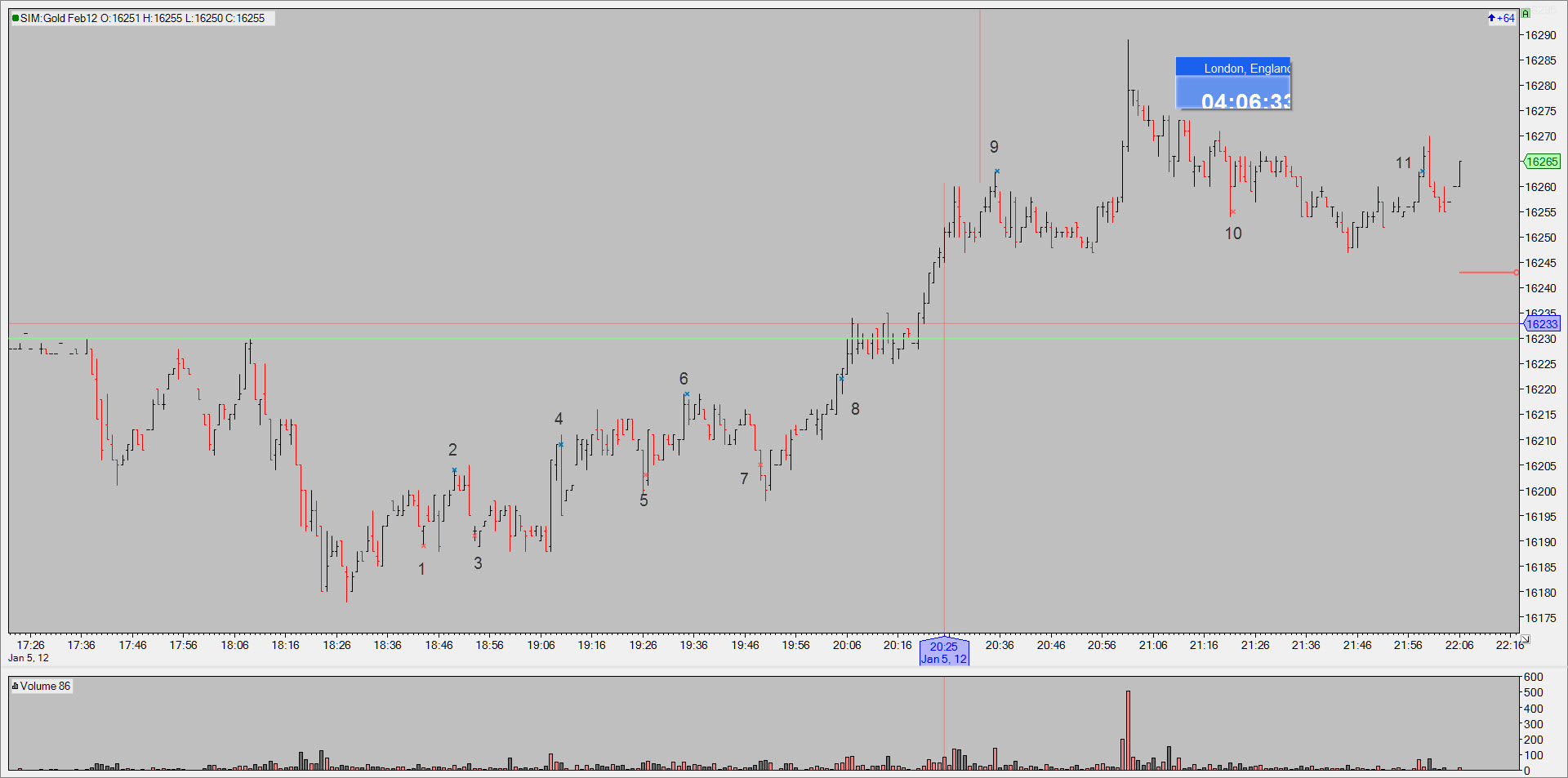Viewport: 1568px width, 778px height.
Task: Select swing annotation number 5
Action: [644, 500]
